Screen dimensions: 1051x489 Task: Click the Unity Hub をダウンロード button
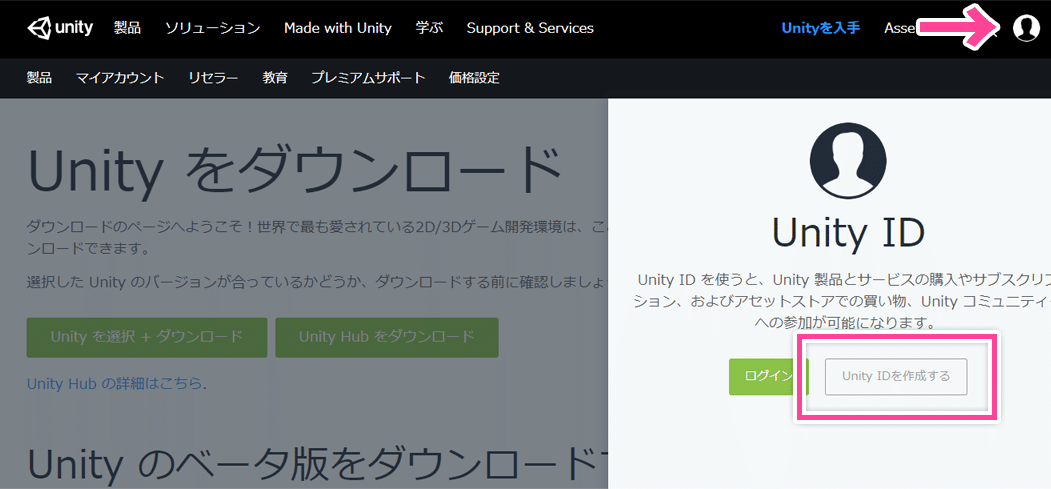coord(387,337)
